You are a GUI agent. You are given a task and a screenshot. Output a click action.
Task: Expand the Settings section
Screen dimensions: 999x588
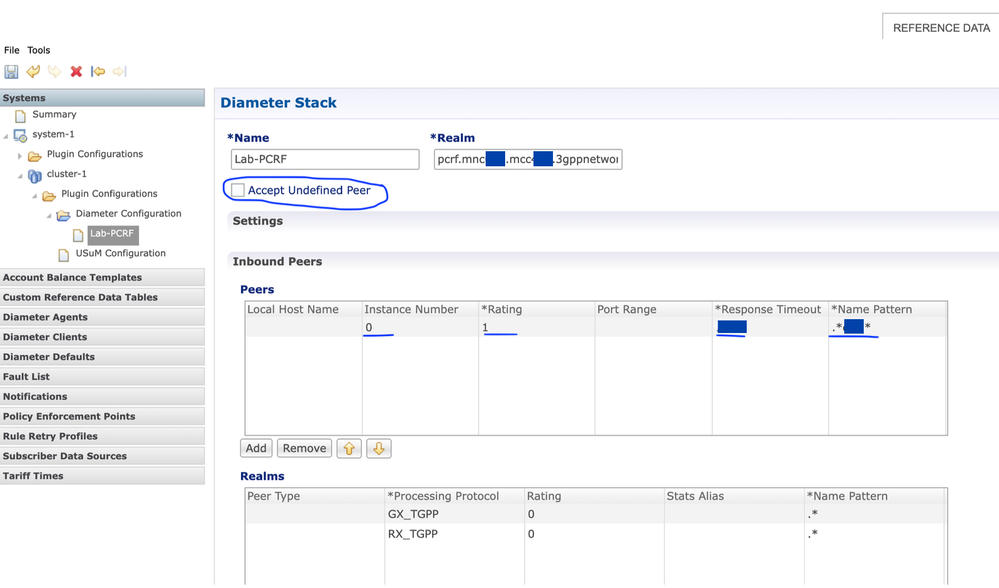[257, 221]
